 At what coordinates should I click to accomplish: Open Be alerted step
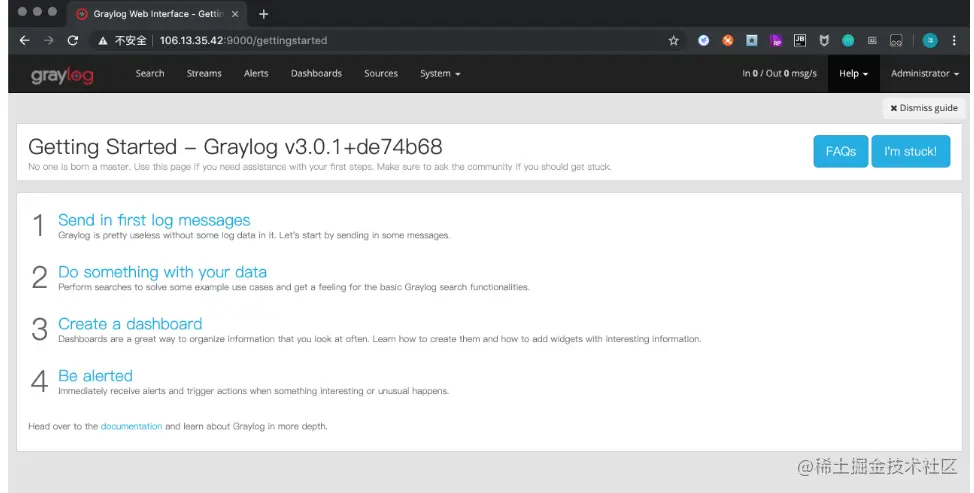point(95,376)
